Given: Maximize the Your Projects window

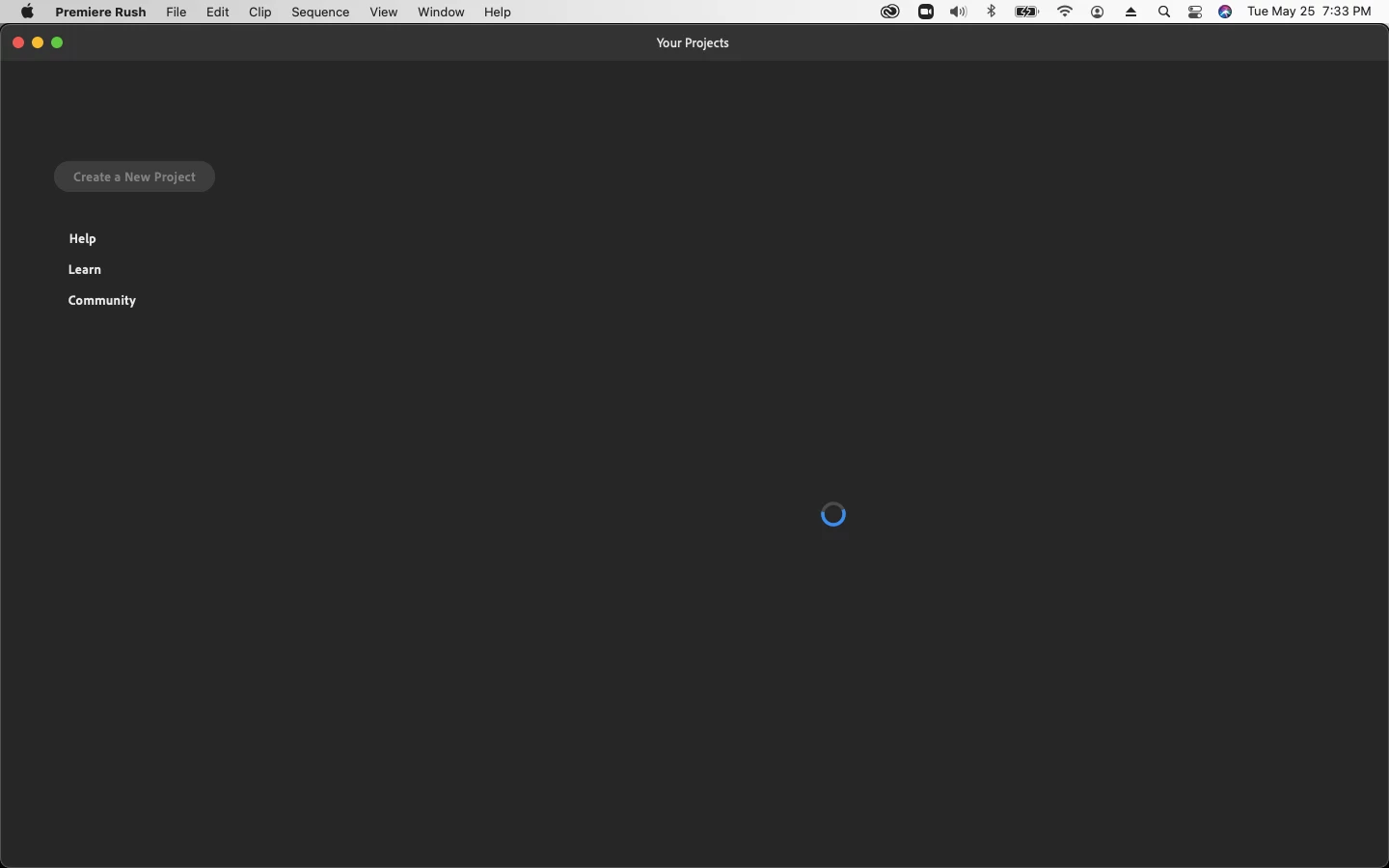Looking at the screenshot, I should click(x=57, y=42).
